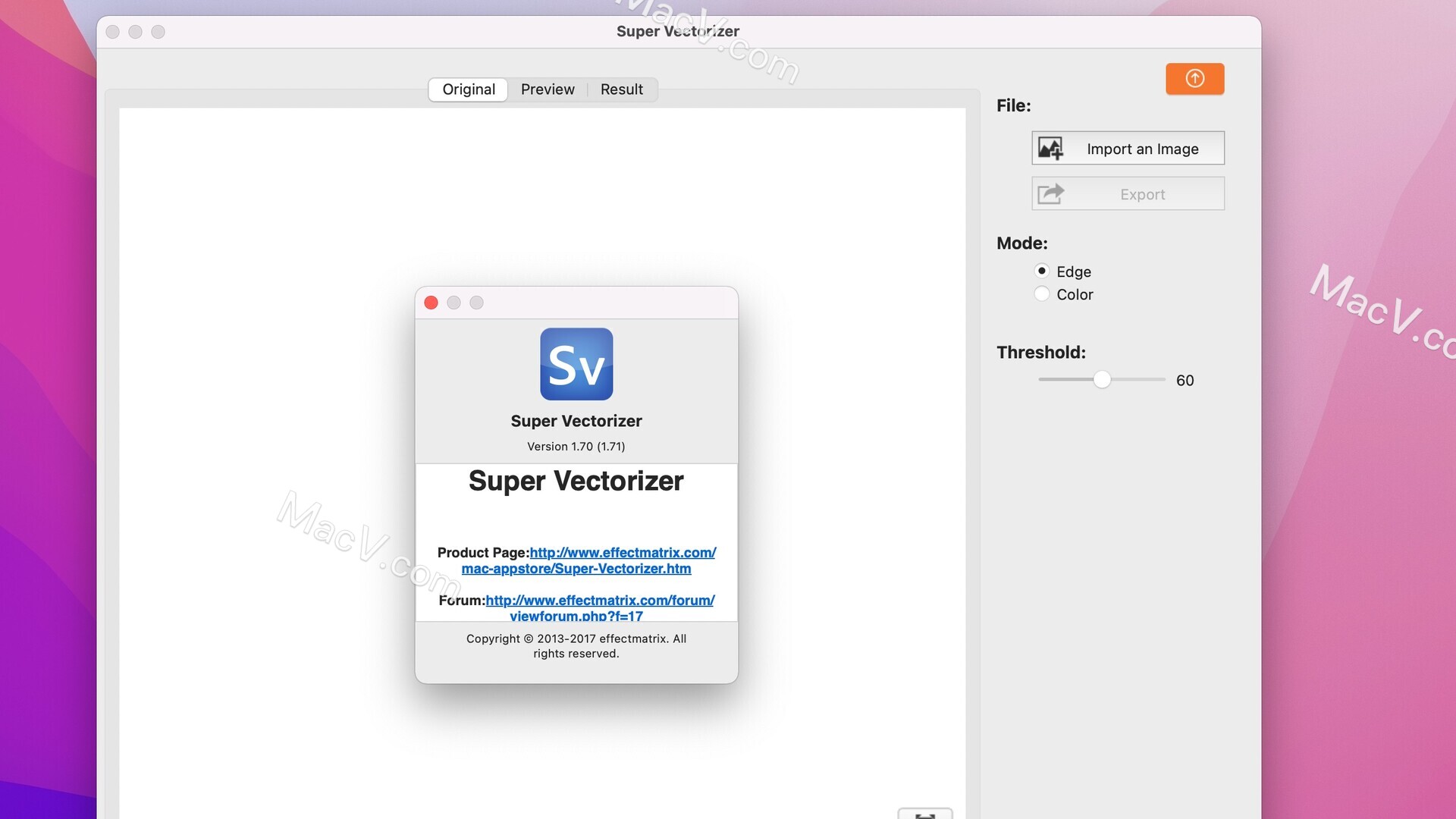Select the Color mode radio button
1456x819 pixels.
pyautogui.click(x=1042, y=293)
